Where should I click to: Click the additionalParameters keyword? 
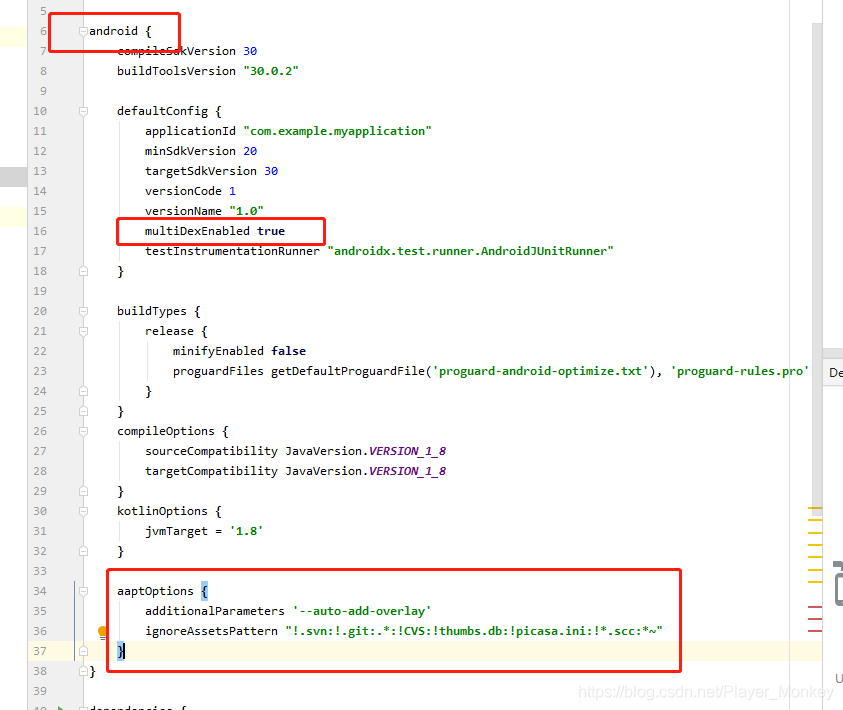click(x=215, y=611)
